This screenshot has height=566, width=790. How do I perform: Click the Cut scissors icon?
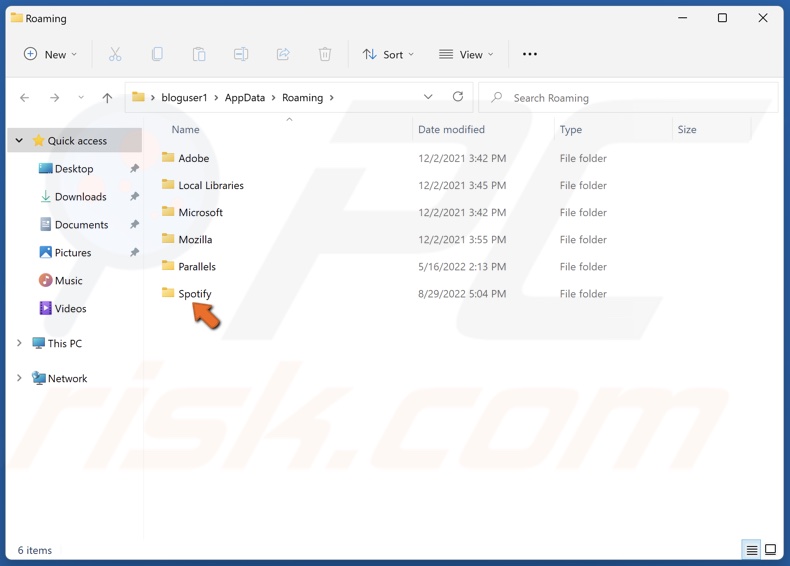pos(115,54)
